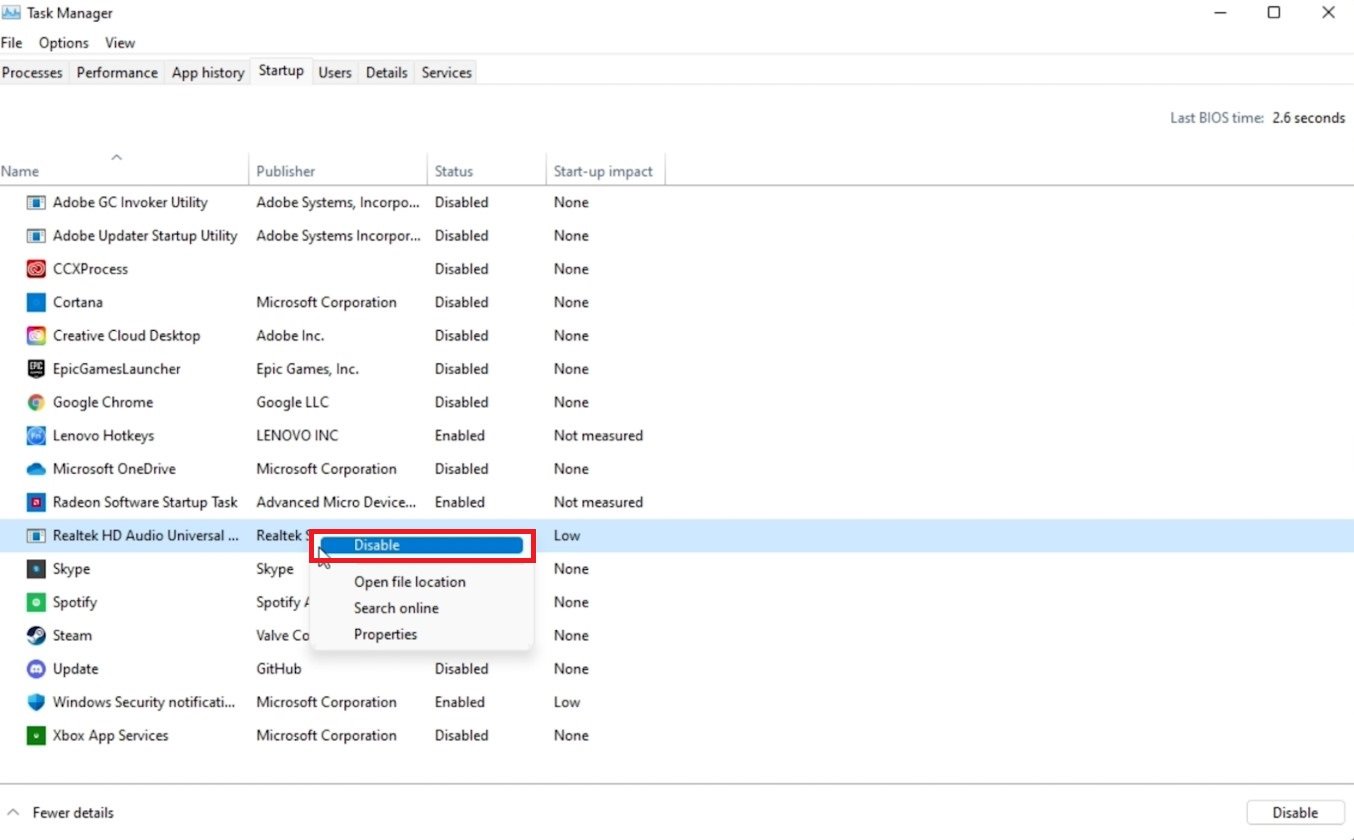Screen dimensions: 1354x840
Task: Open the Options menu
Action: (64, 43)
